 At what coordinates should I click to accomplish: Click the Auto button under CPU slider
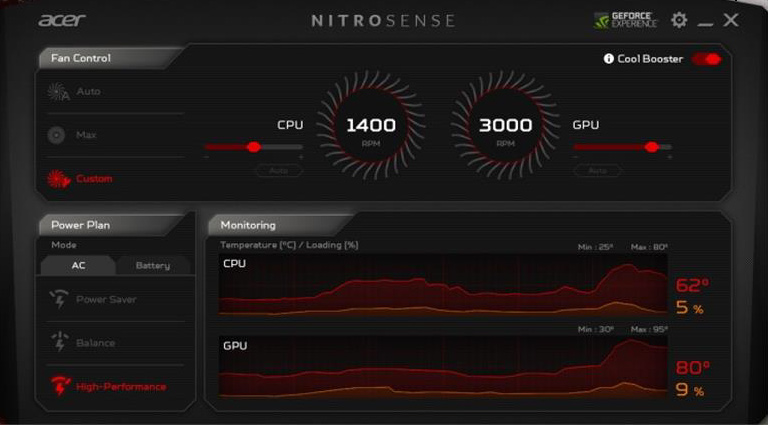click(279, 170)
